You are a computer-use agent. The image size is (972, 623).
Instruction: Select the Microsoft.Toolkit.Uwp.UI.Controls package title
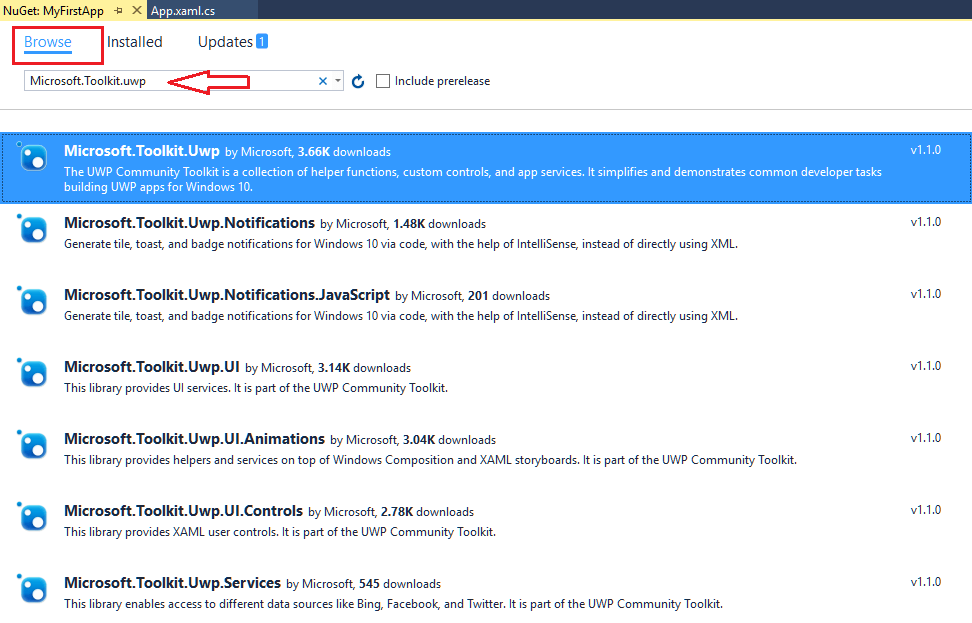183,511
